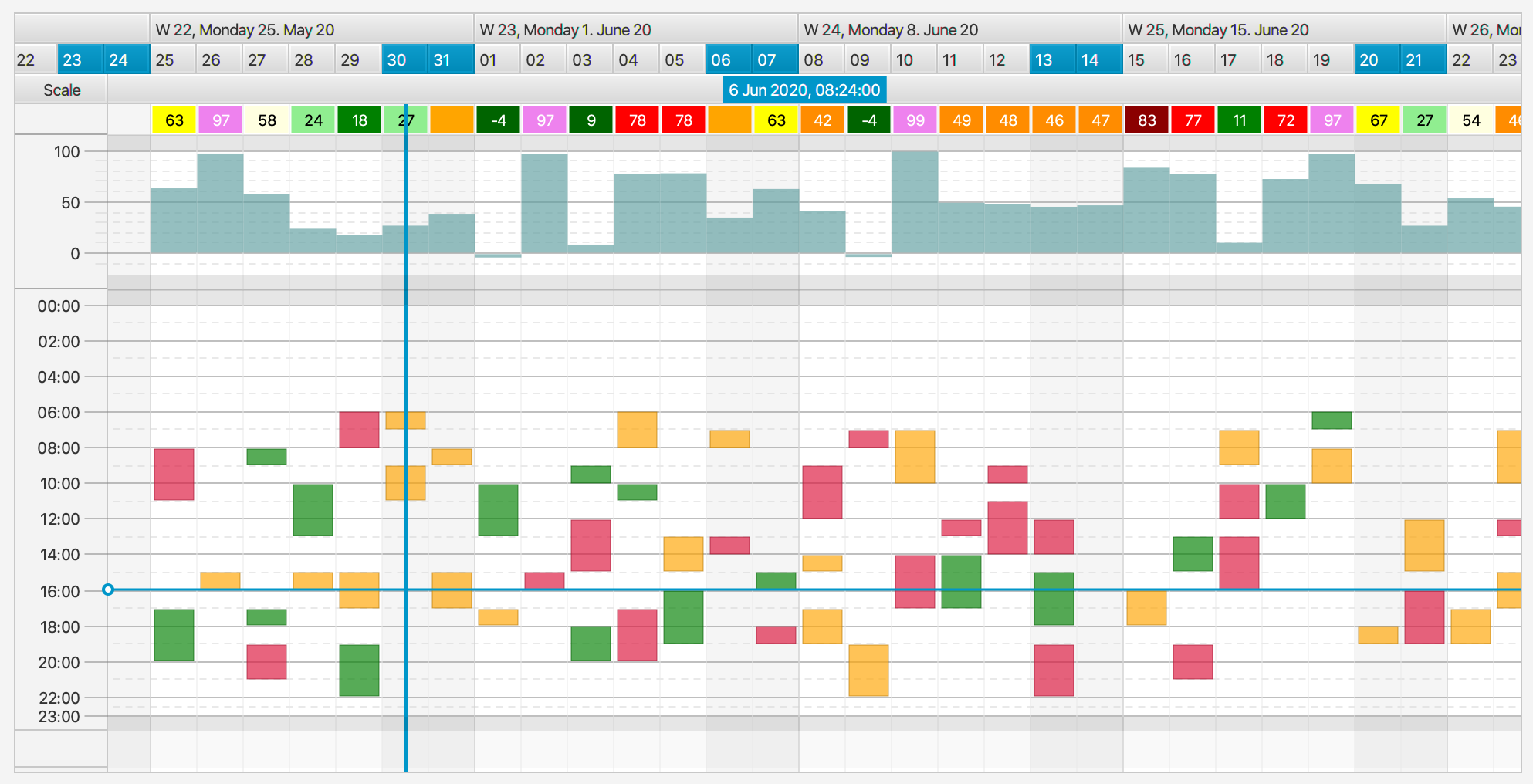Choose day 20 in the date header
The image size is (1533, 784).
coord(1369,60)
